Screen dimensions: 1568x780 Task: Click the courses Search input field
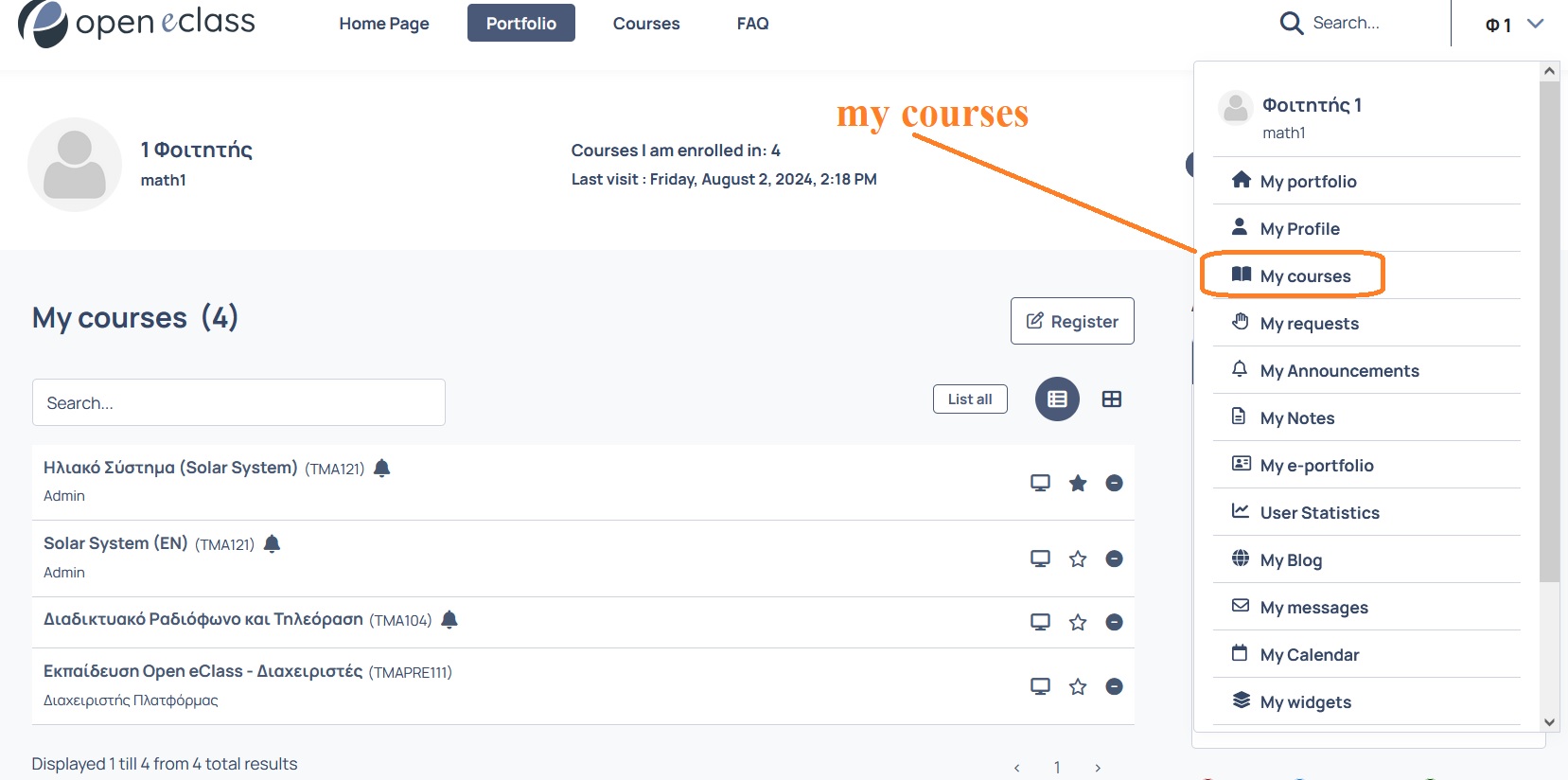tap(238, 402)
